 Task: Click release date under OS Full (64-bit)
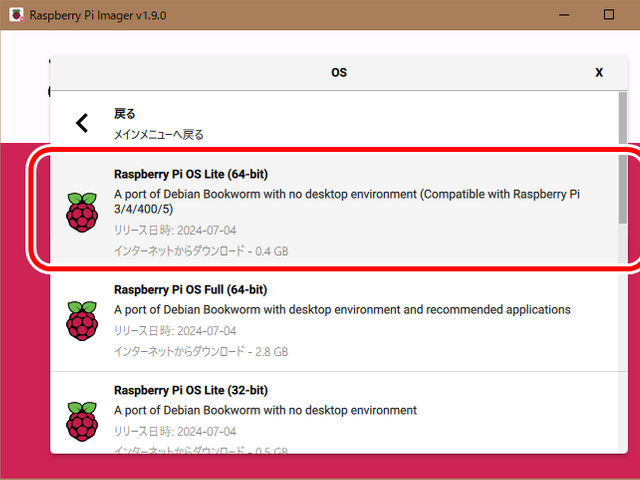(x=175, y=331)
